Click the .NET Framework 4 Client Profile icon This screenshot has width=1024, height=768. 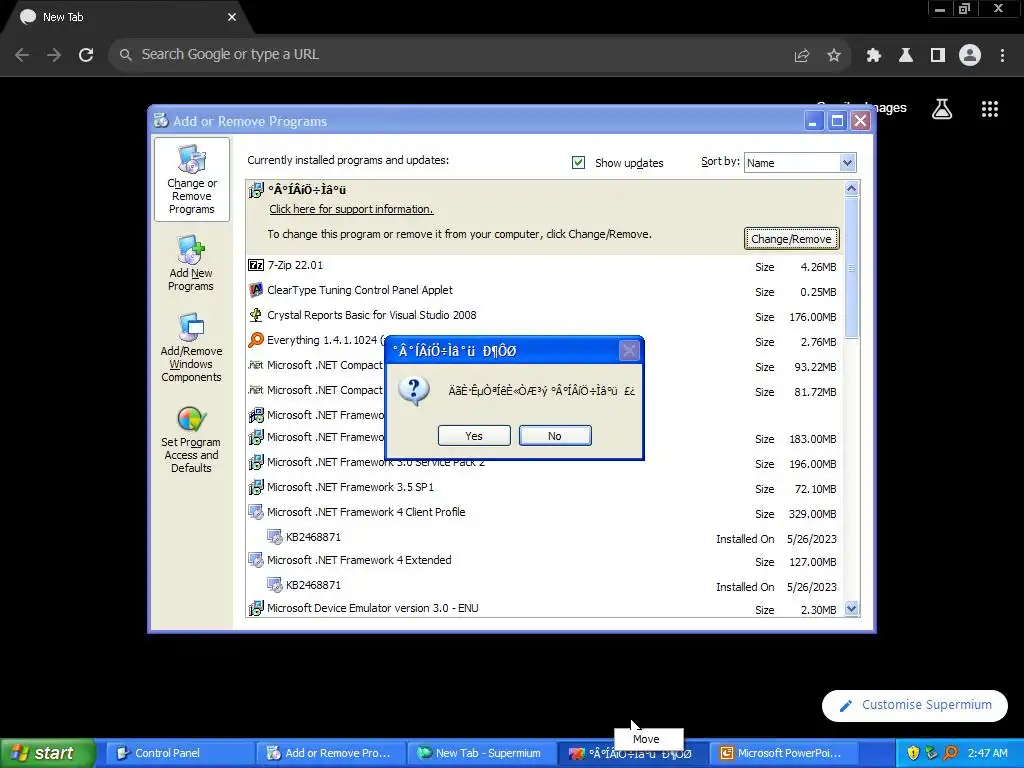(256, 512)
